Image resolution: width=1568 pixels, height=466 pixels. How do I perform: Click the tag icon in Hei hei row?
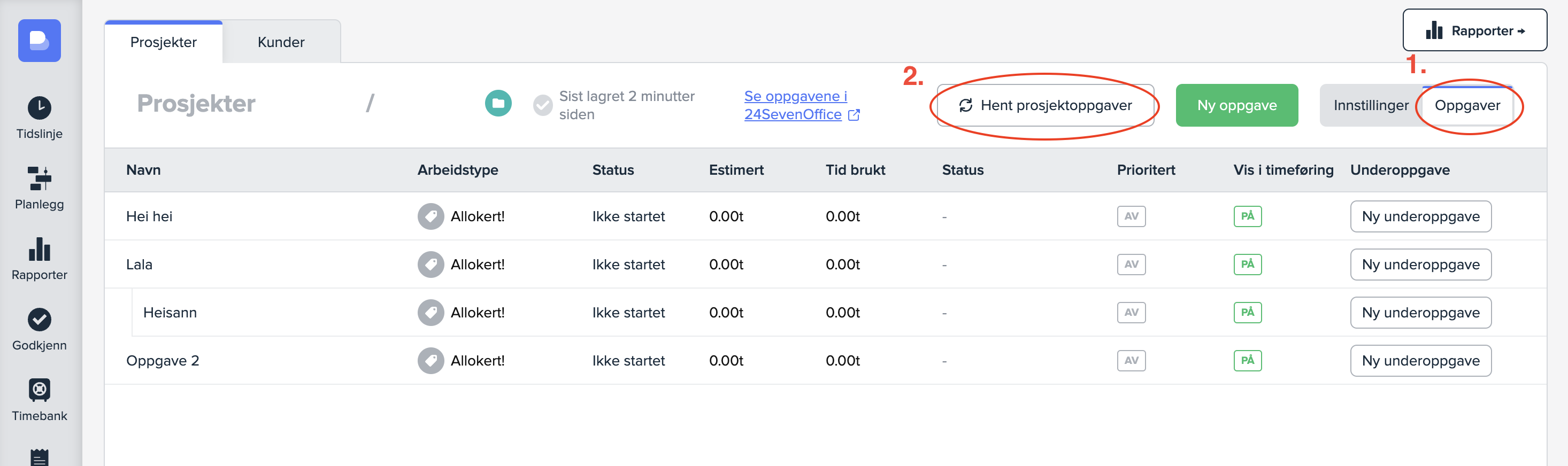pos(431,216)
